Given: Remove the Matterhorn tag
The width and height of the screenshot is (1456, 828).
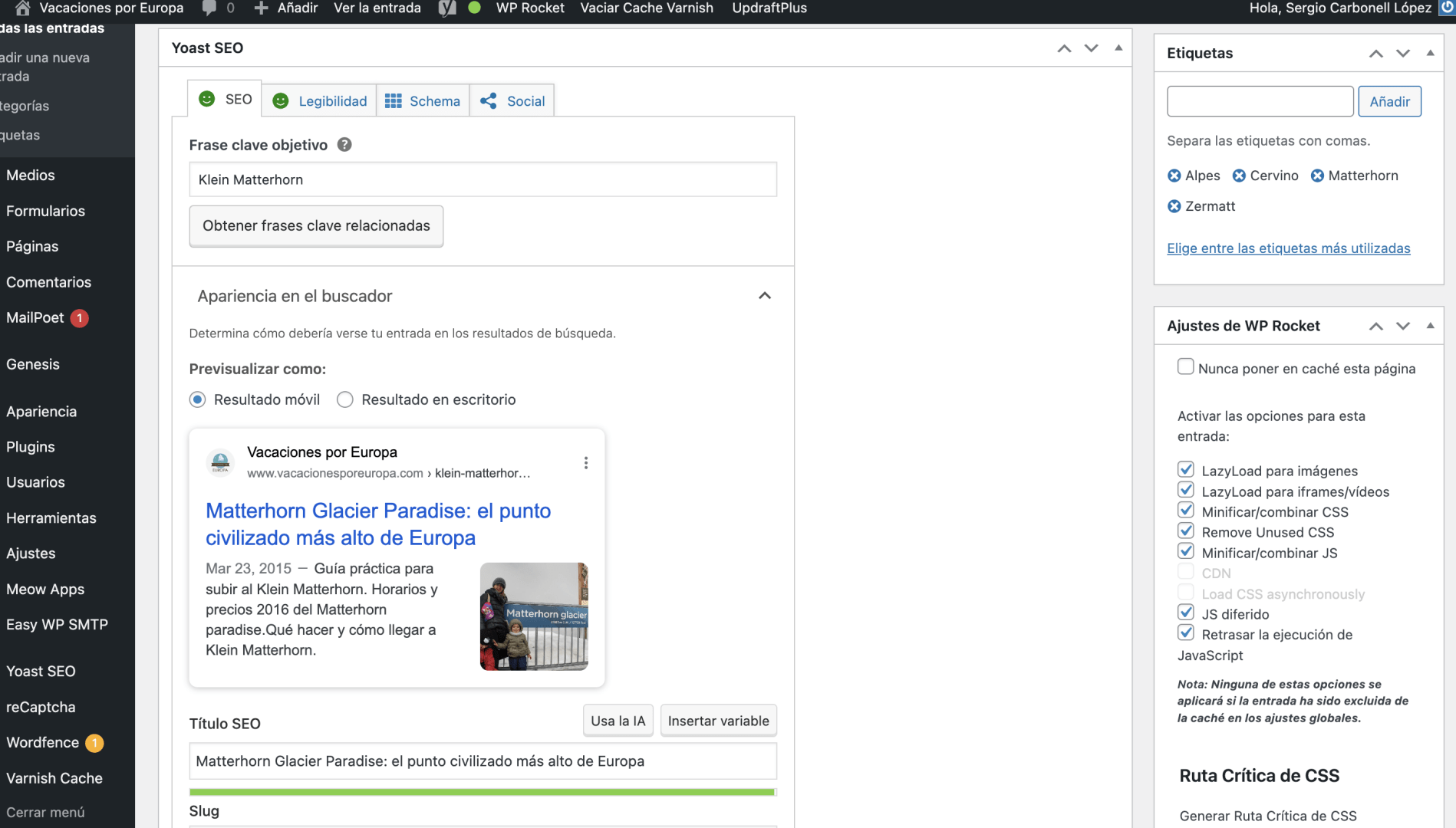Looking at the screenshot, I should coord(1317,176).
